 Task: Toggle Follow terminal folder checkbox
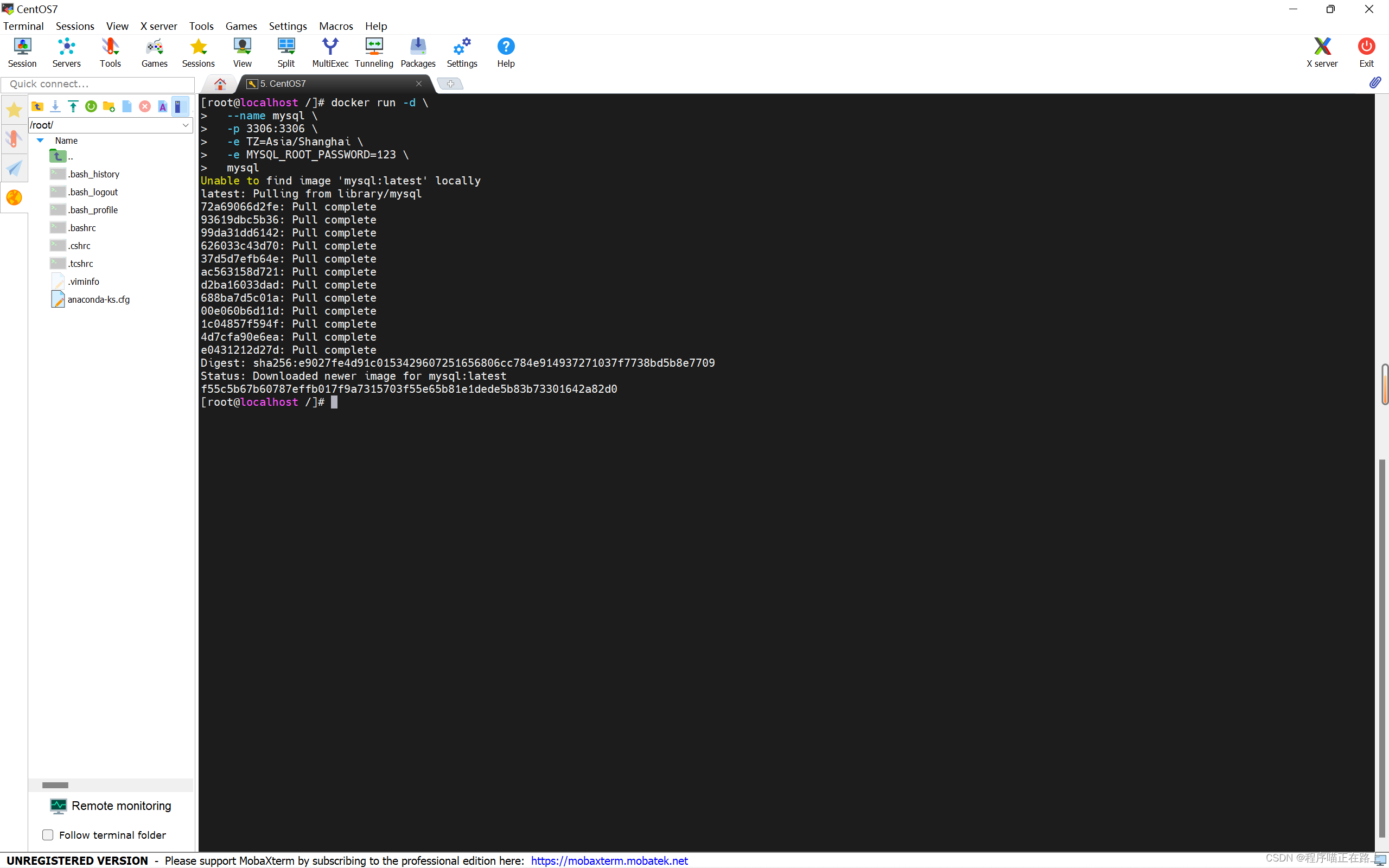(47, 835)
